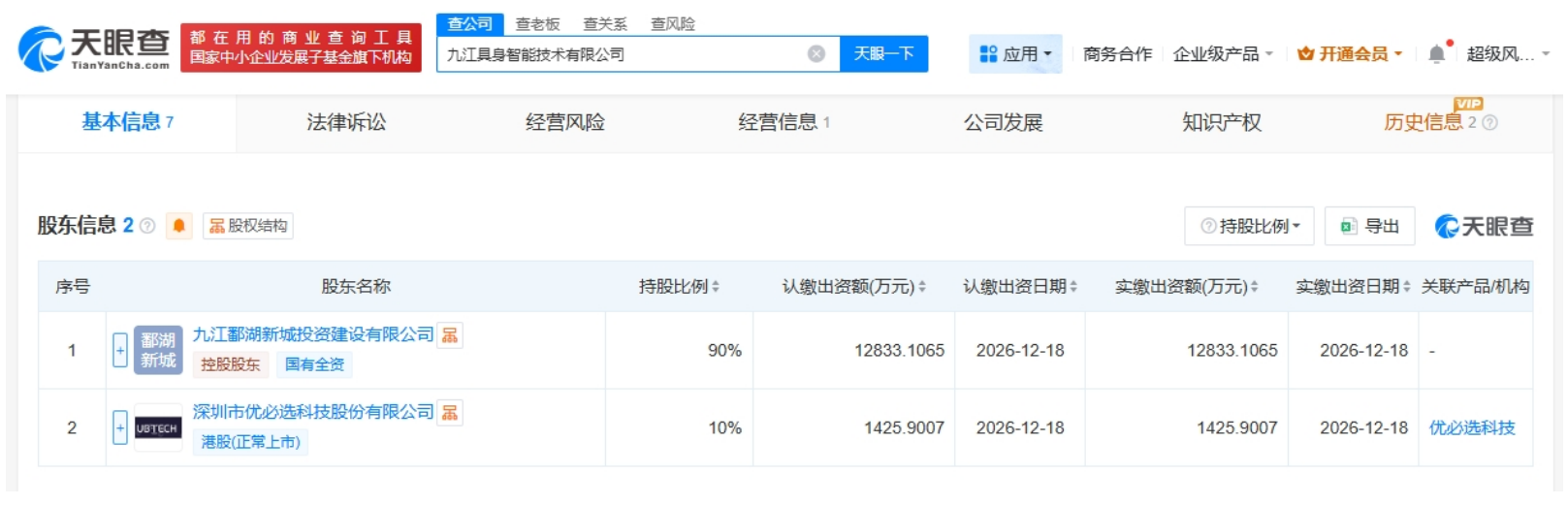Switch to the 查风险 search tab
1568x505 pixels.
click(673, 24)
